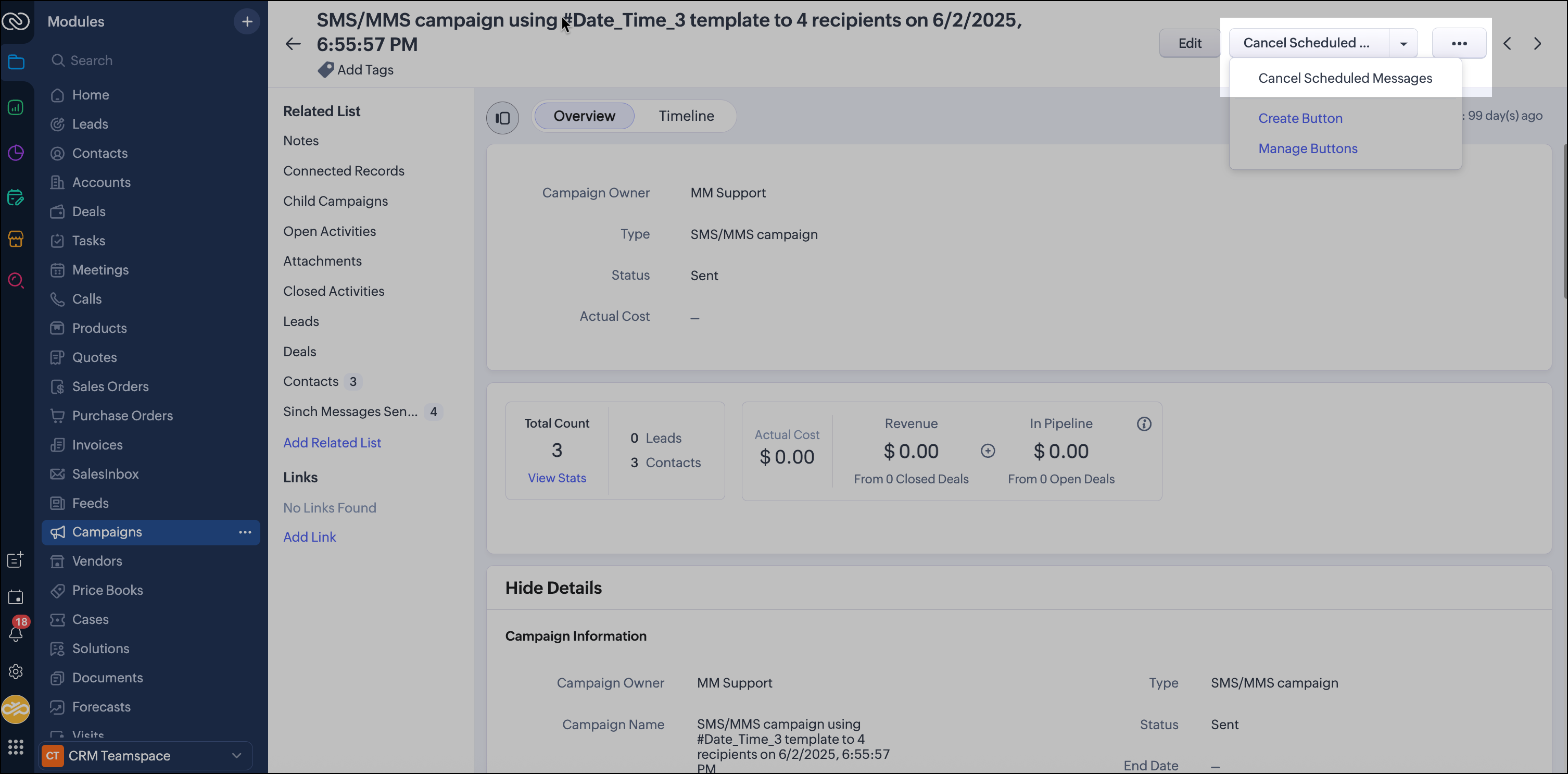Click the add module plus icon

pyautogui.click(x=247, y=22)
